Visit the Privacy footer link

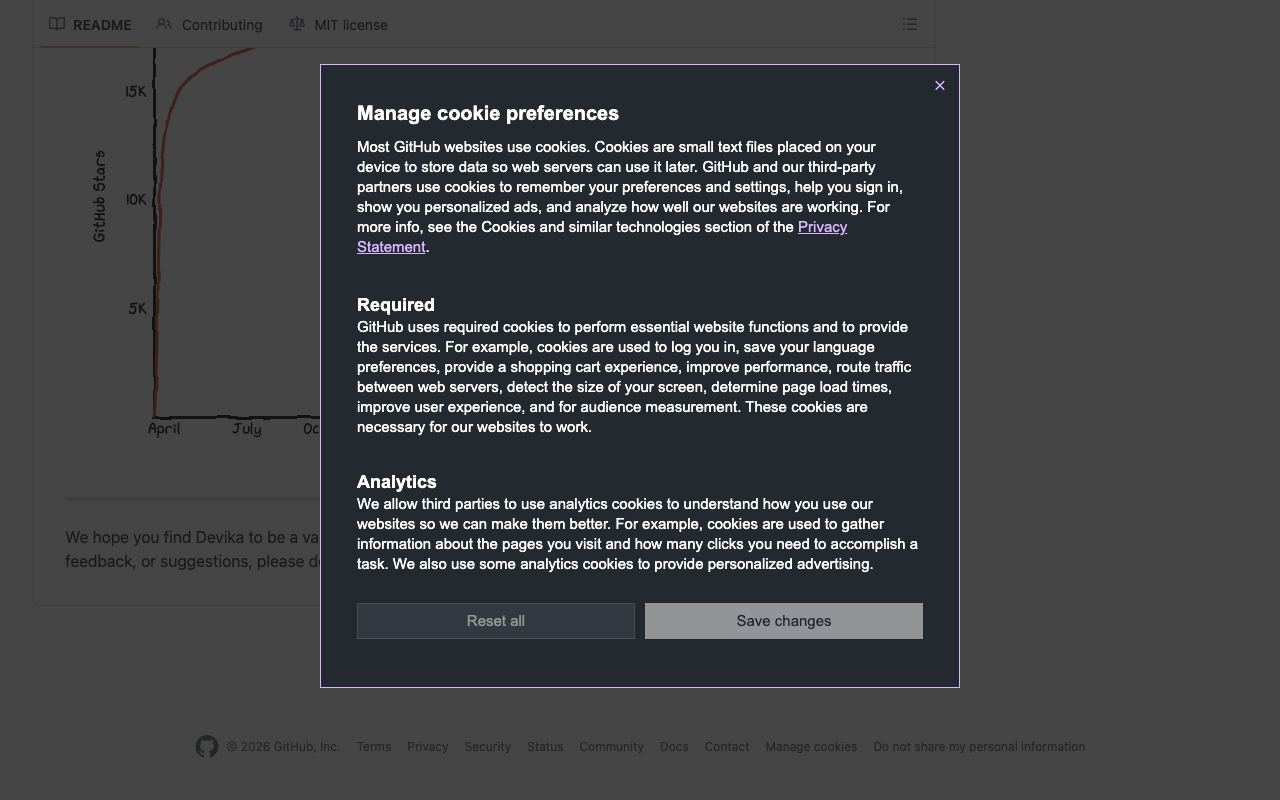pyautogui.click(x=428, y=747)
